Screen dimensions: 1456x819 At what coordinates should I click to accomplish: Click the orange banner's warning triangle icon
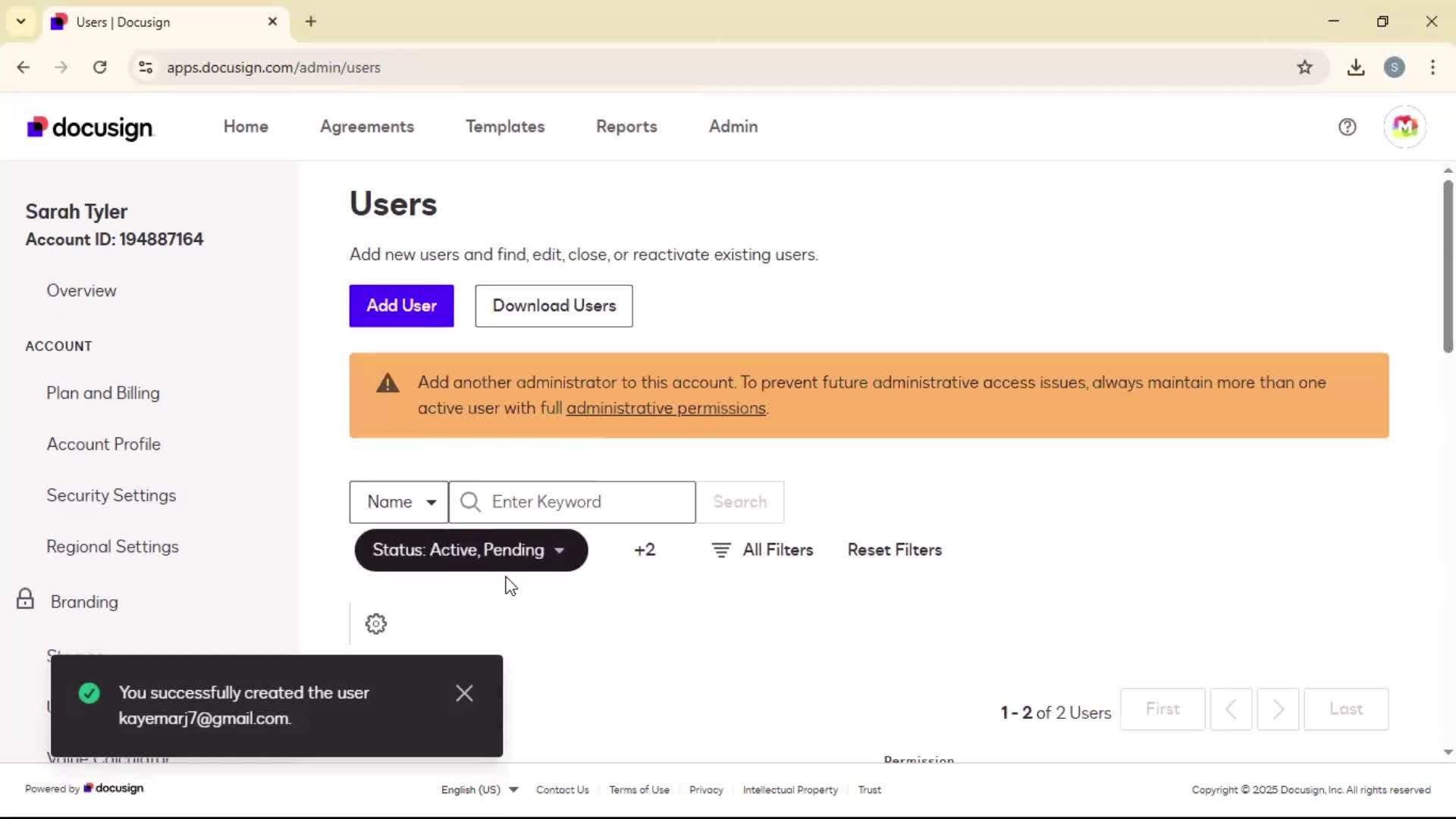pos(388,383)
